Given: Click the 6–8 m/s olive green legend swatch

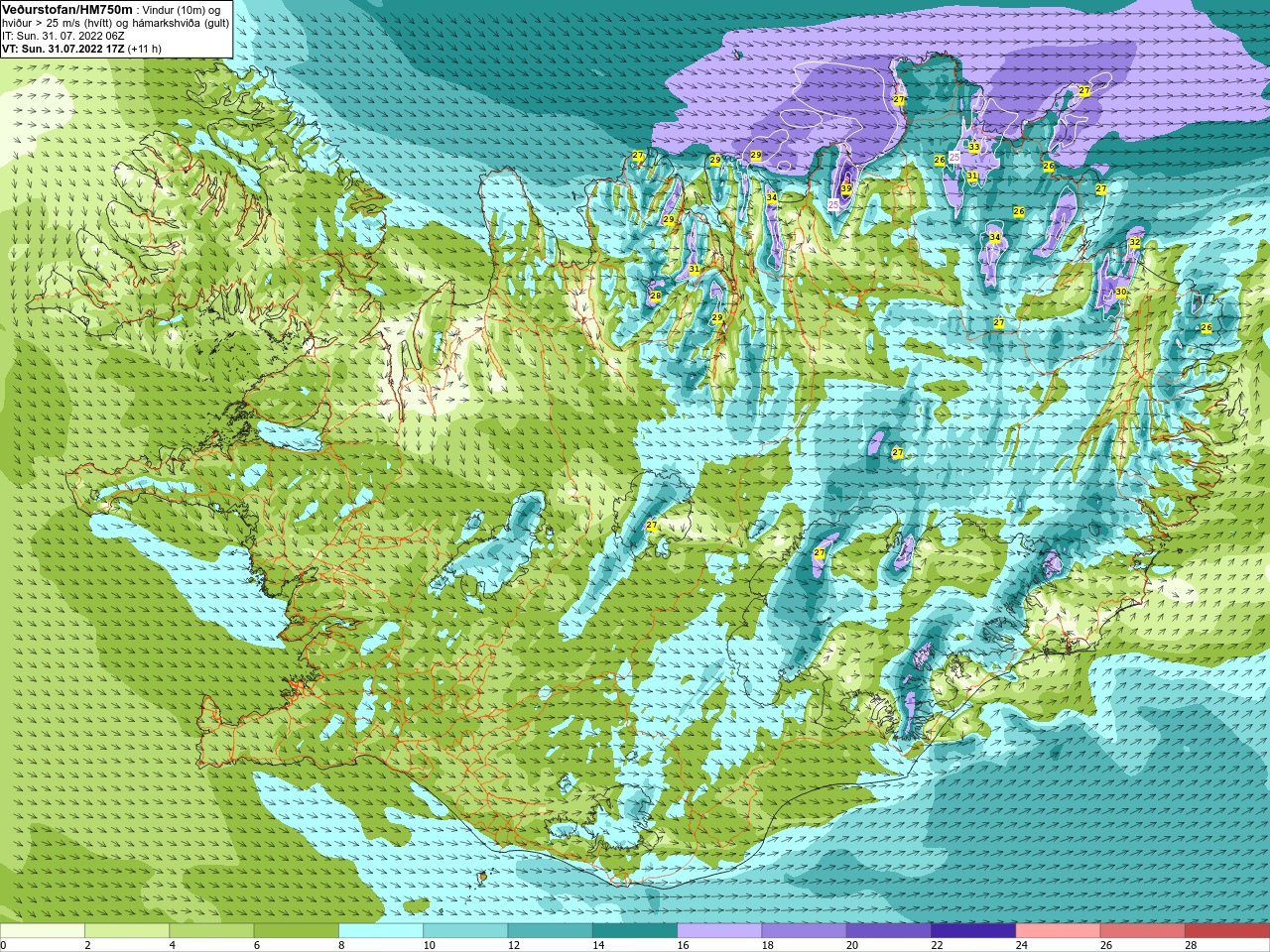Looking at the screenshot, I should pyautogui.click(x=297, y=931).
